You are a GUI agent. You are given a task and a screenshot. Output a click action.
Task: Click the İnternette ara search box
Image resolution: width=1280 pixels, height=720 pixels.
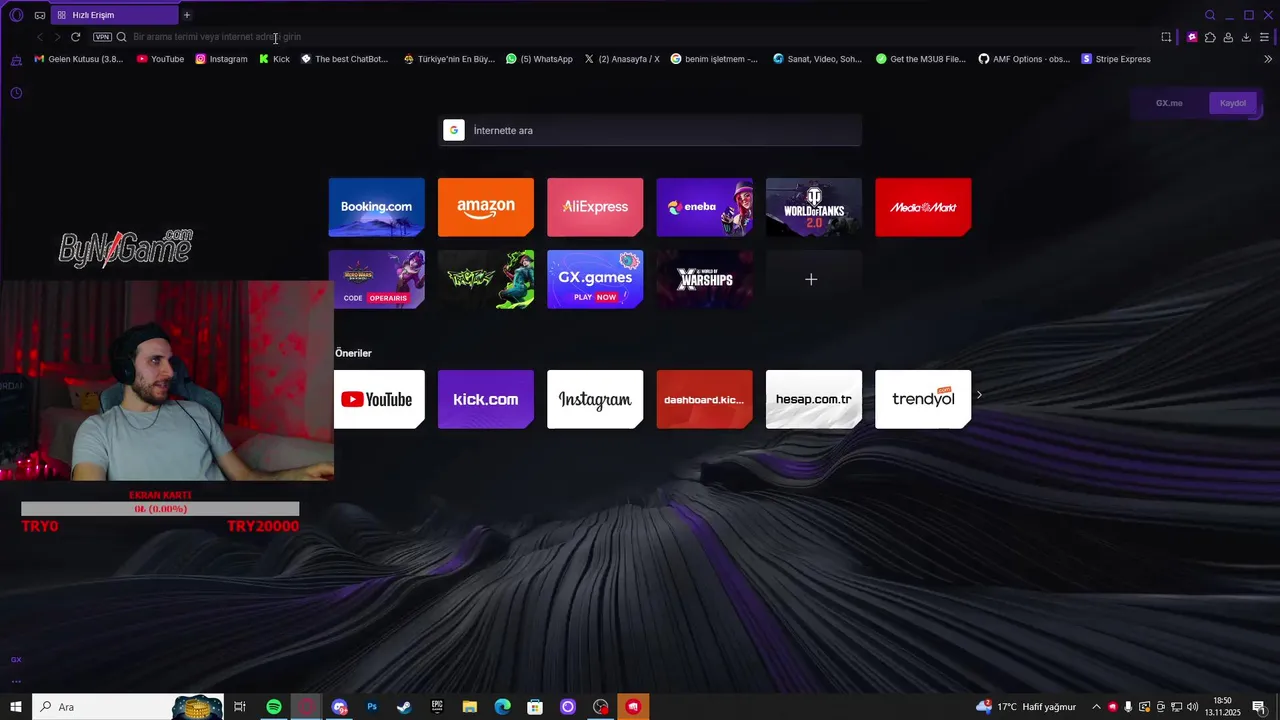click(650, 130)
